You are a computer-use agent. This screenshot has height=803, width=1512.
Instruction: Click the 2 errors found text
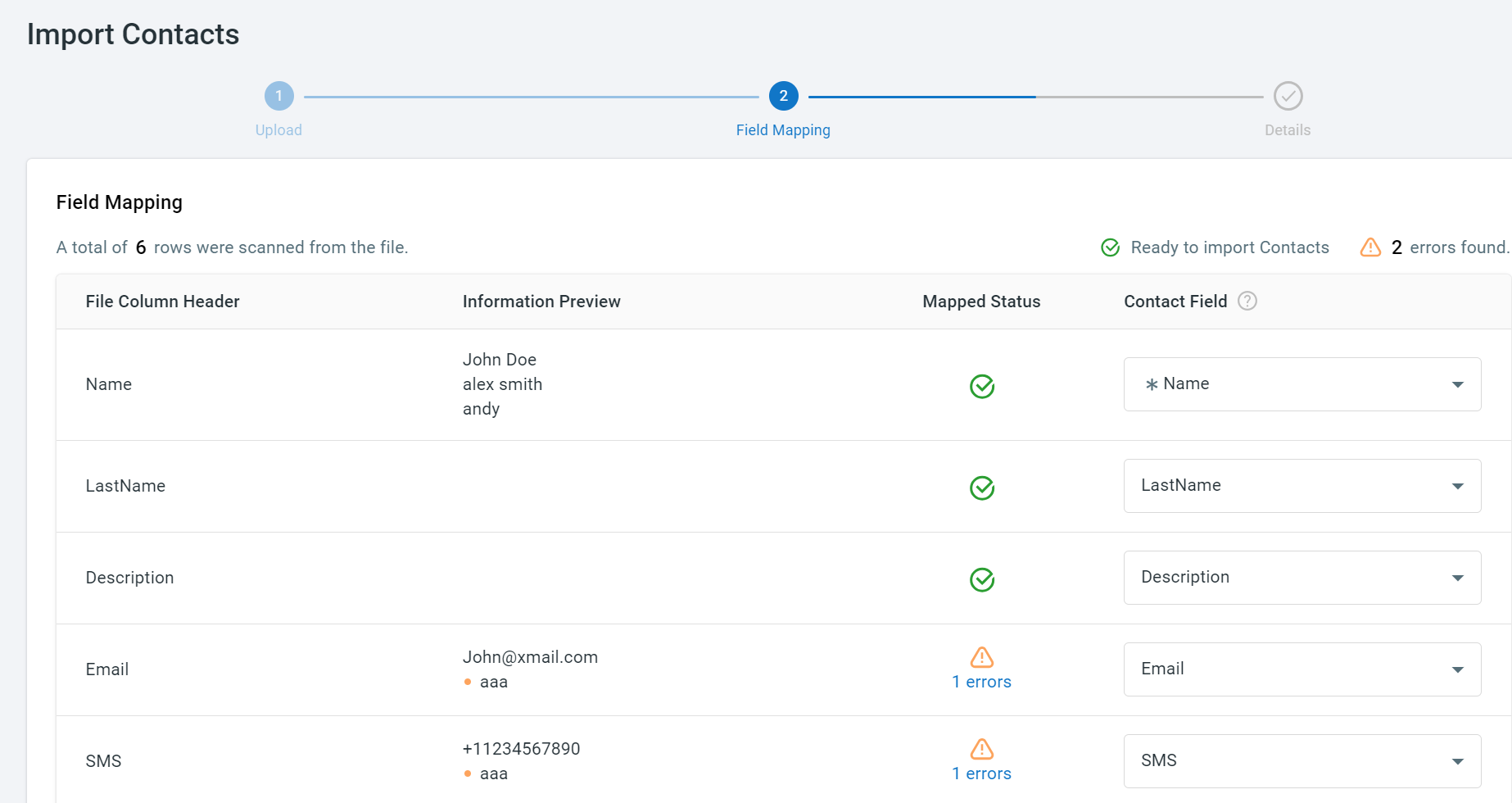point(1450,247)
